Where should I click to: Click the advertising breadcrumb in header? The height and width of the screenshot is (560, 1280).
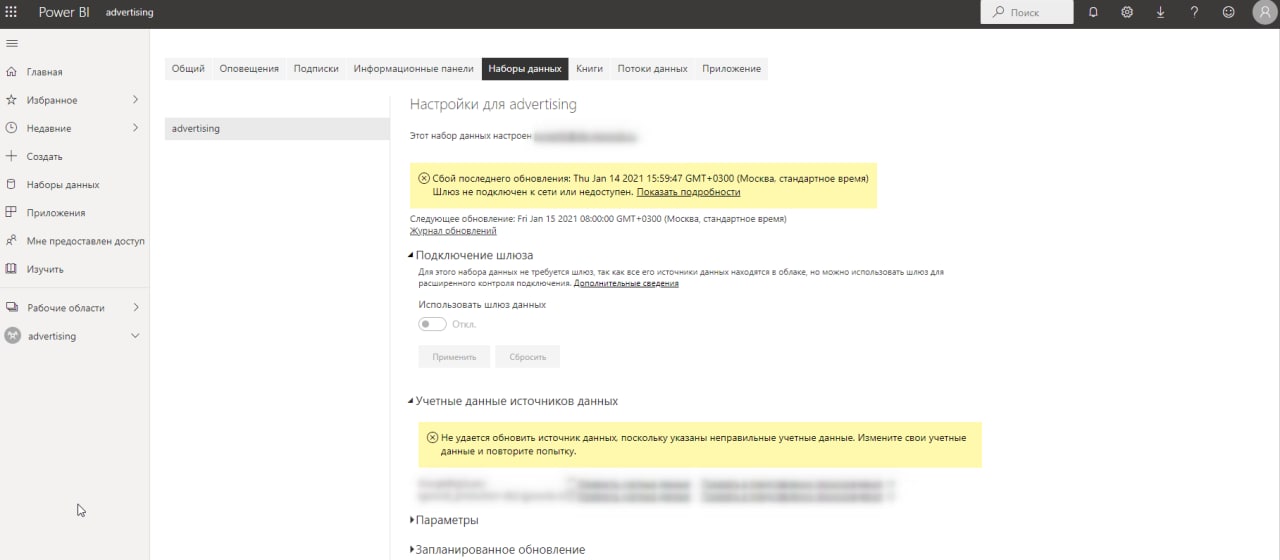click(129, 12)
